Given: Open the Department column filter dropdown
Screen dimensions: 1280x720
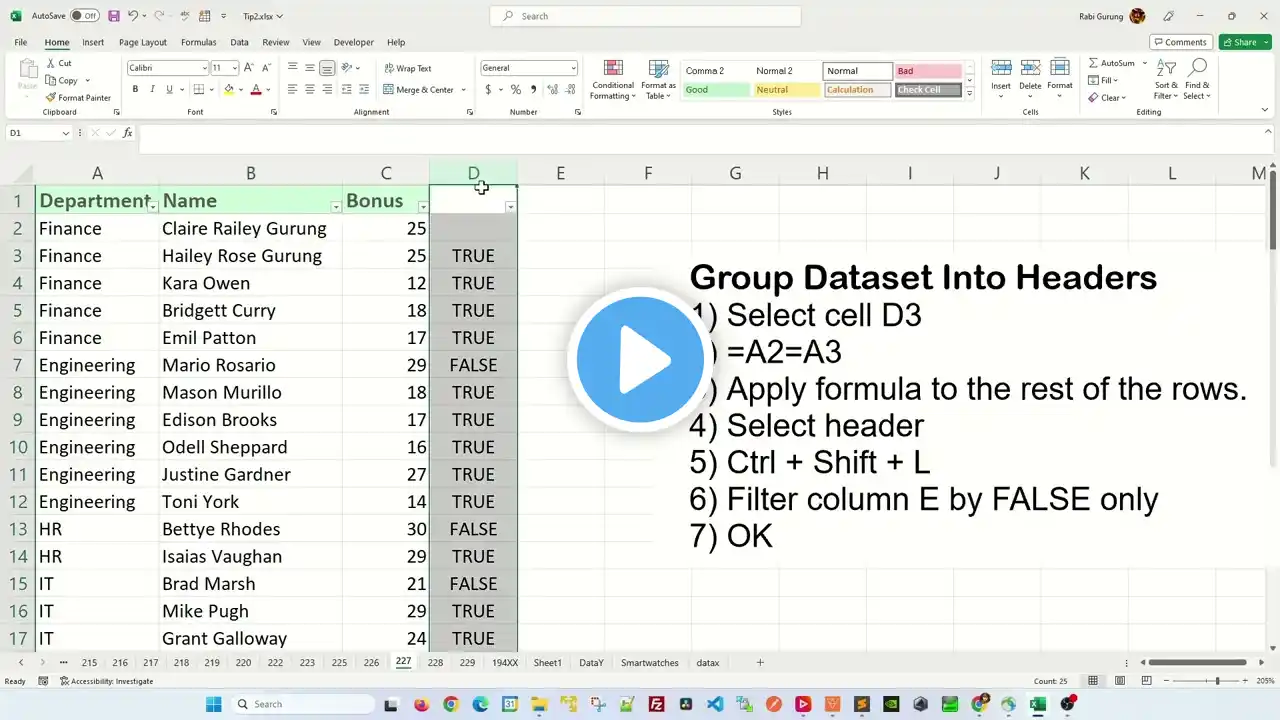Looking at the screenshot, I should click(x=152, y=206).
